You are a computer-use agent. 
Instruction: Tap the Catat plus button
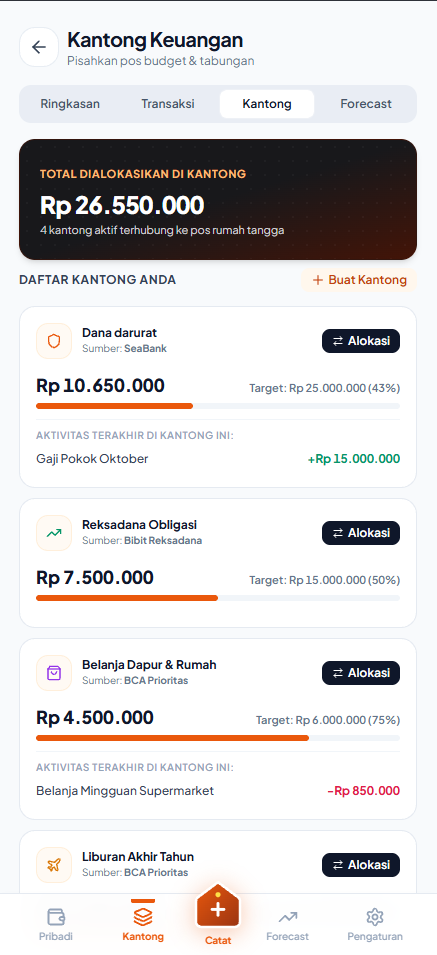click(218, 909)
